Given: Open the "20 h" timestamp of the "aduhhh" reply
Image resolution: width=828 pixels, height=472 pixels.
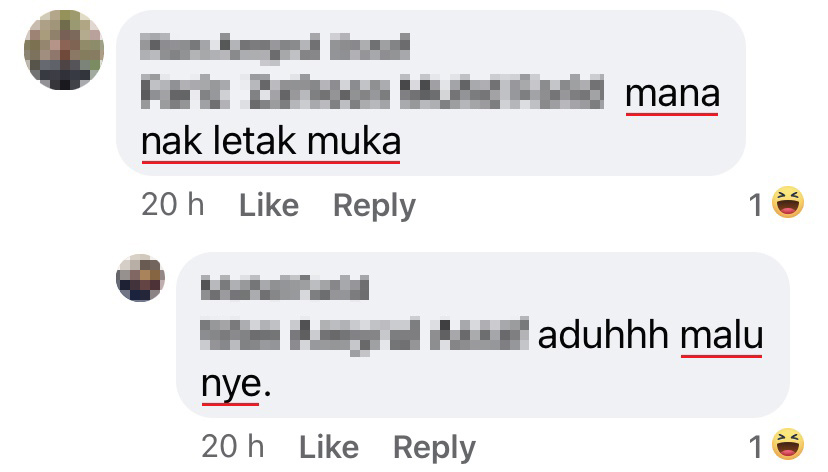Looking at the screenshot, I should coord(232,447).
